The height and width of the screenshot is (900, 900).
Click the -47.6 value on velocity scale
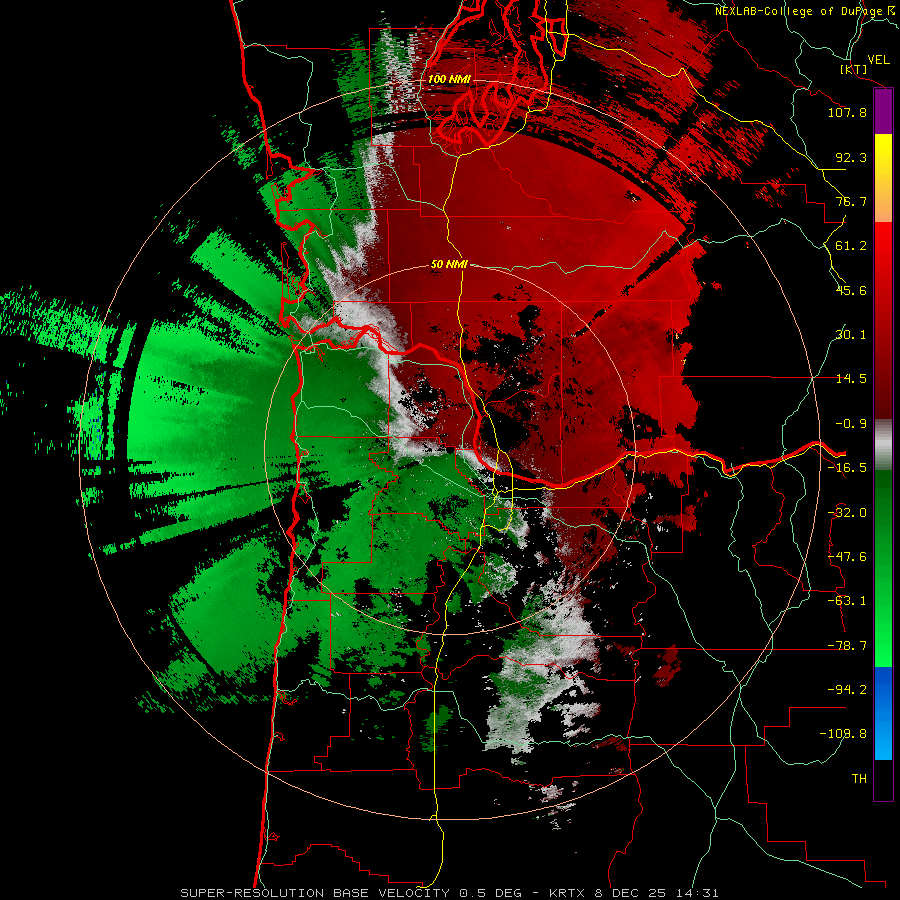(x=847, y=557)
